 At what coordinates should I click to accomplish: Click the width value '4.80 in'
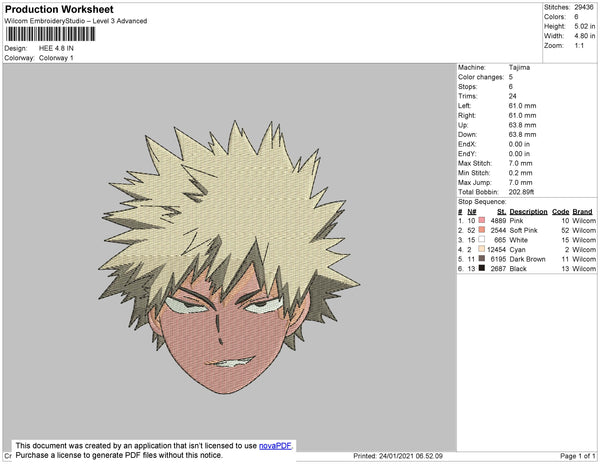pos(584,36)
